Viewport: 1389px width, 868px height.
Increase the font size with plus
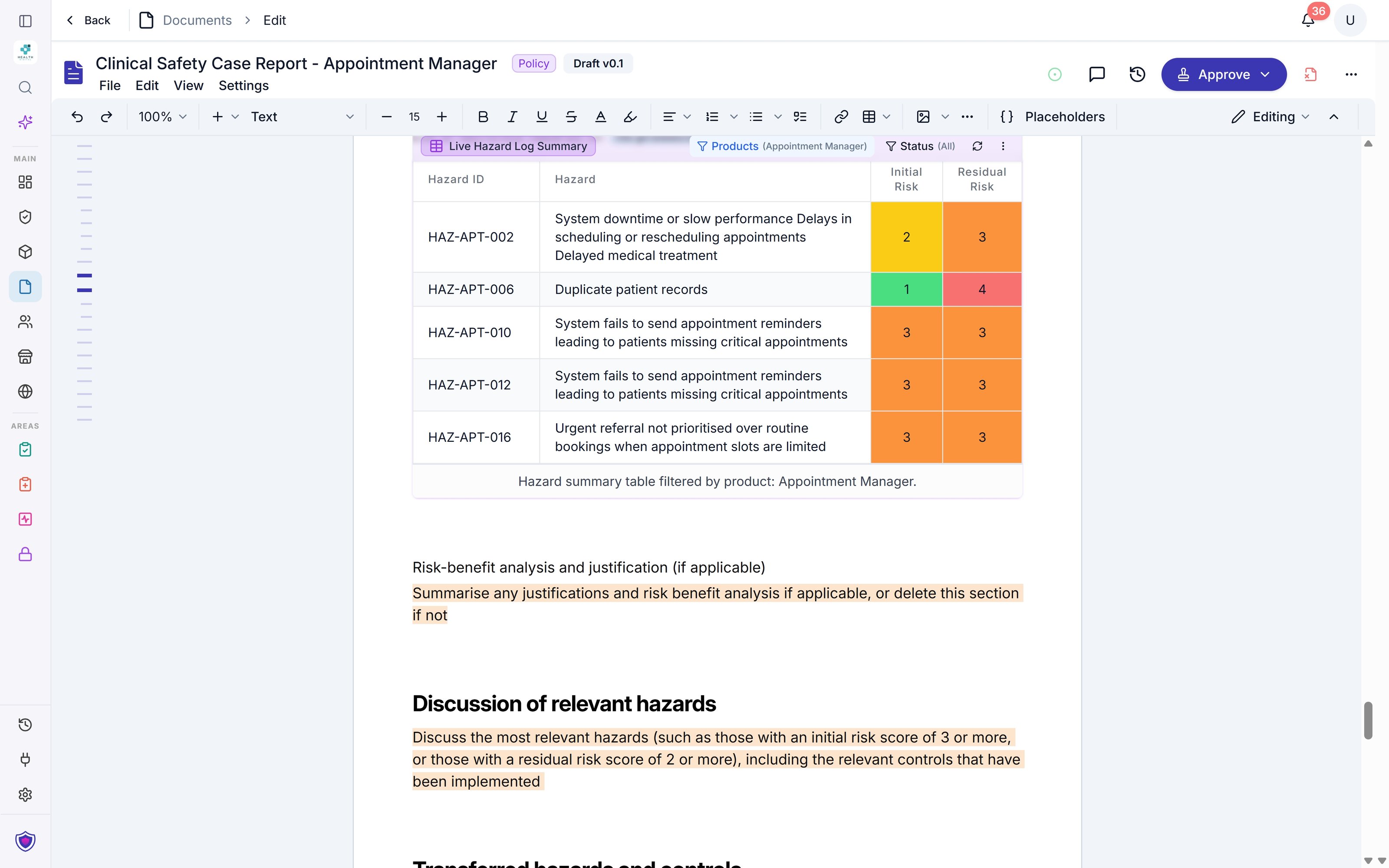click(x=441, y=117)
